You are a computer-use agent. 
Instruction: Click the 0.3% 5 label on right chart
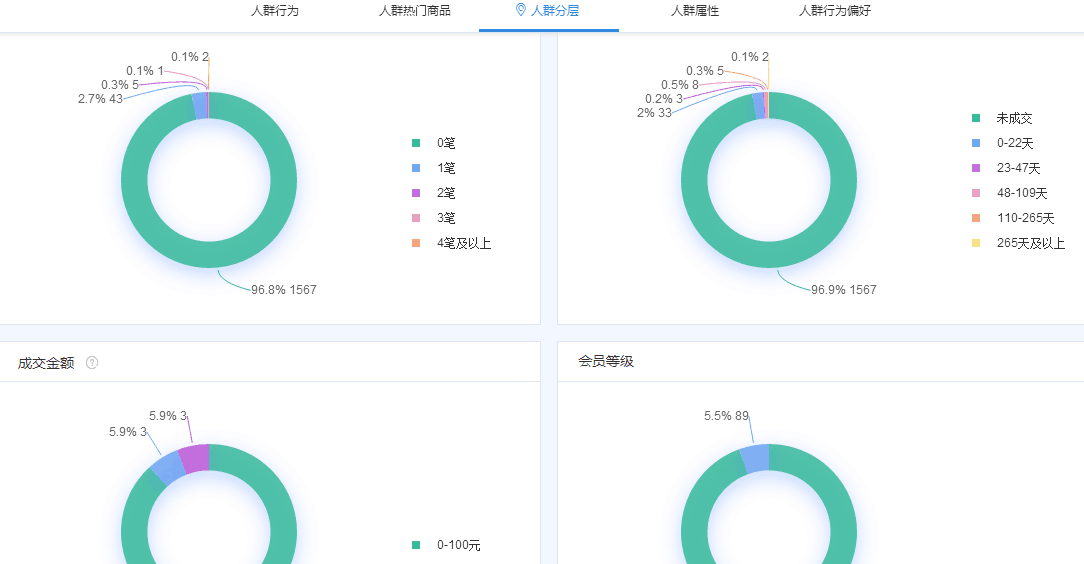[705, 70]
